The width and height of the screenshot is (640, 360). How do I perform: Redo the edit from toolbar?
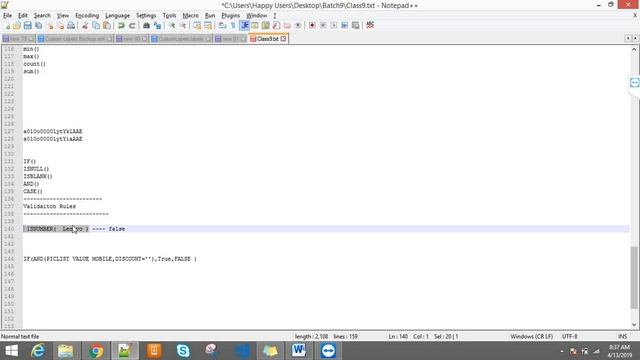tap(132, 25)
